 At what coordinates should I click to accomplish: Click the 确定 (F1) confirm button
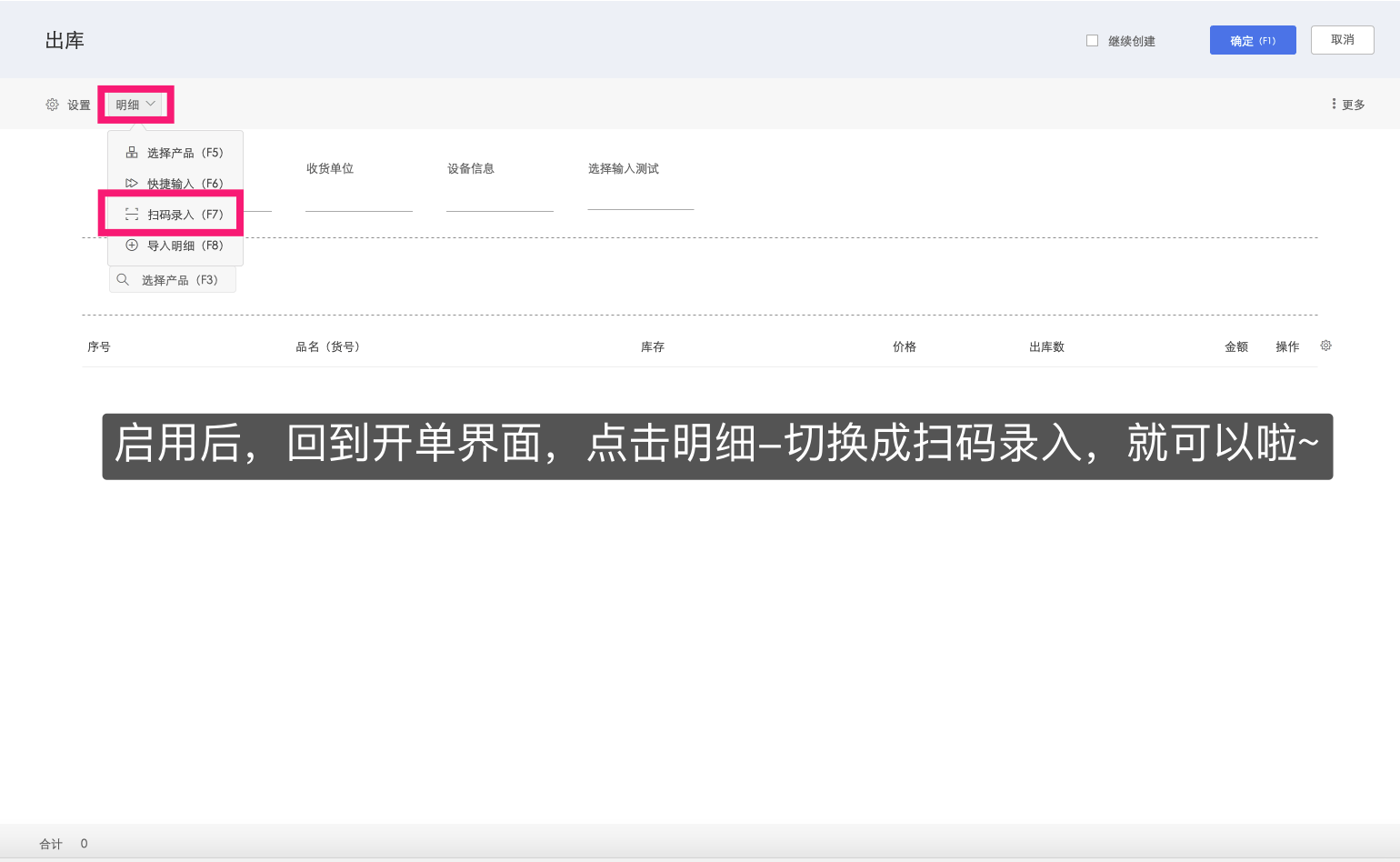1253,40
